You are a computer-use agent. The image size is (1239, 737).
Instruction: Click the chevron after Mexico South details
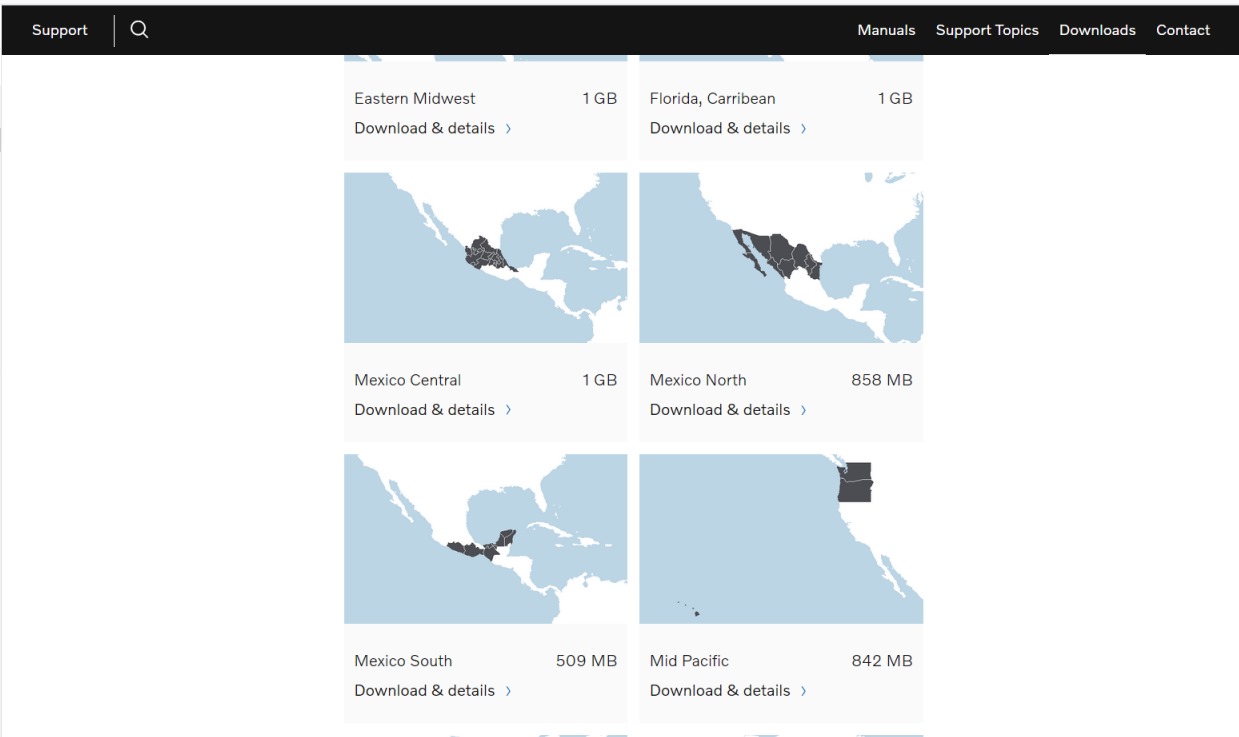click(508, 691)
